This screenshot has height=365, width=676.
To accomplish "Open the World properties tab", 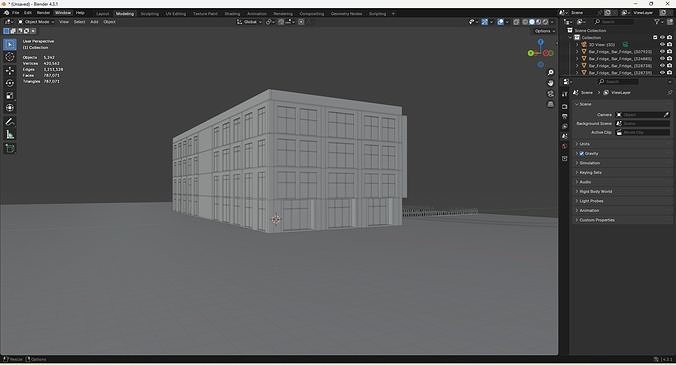I will 565,147.
